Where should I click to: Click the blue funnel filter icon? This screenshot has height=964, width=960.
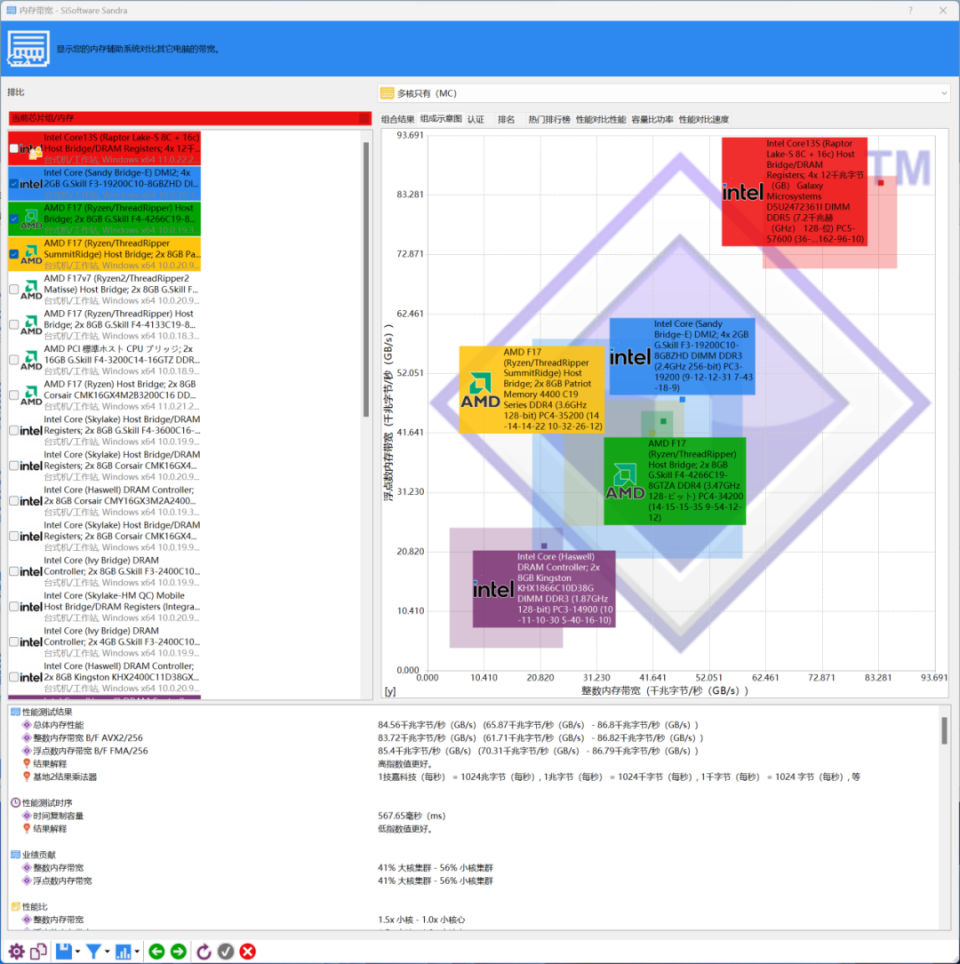pos(93,951)
